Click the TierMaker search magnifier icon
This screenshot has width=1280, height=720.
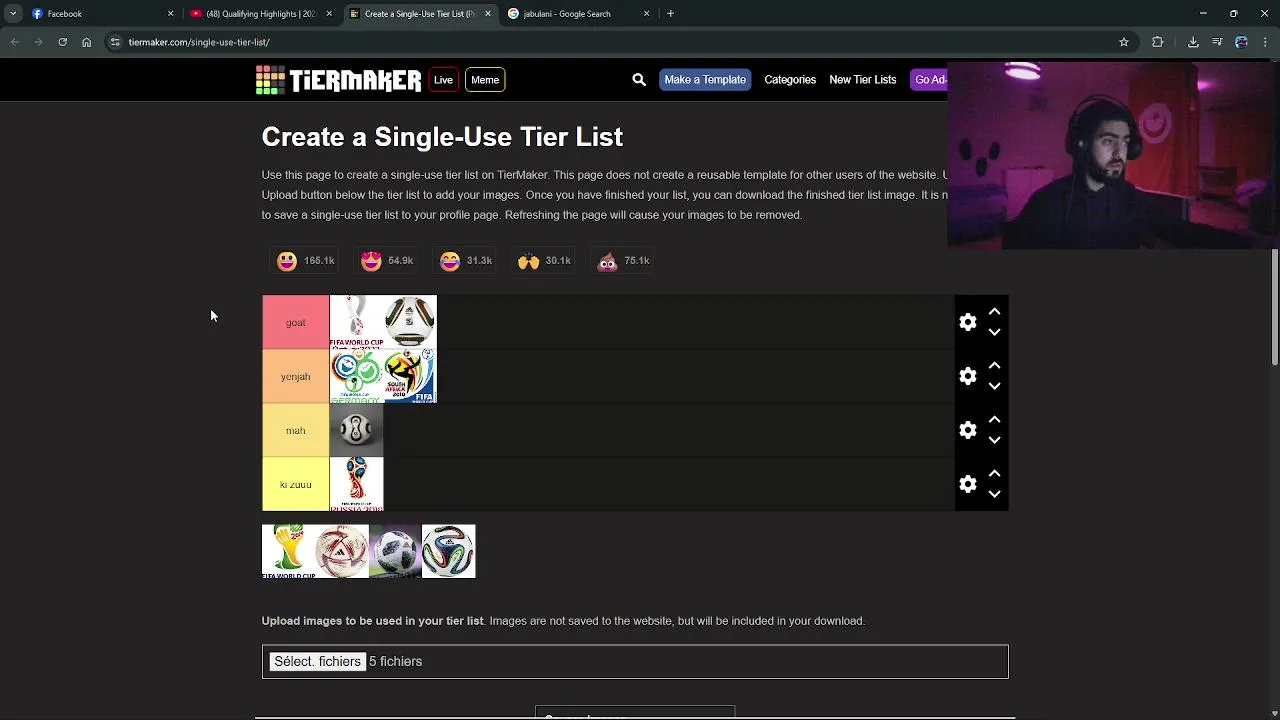tap(639, 80)
